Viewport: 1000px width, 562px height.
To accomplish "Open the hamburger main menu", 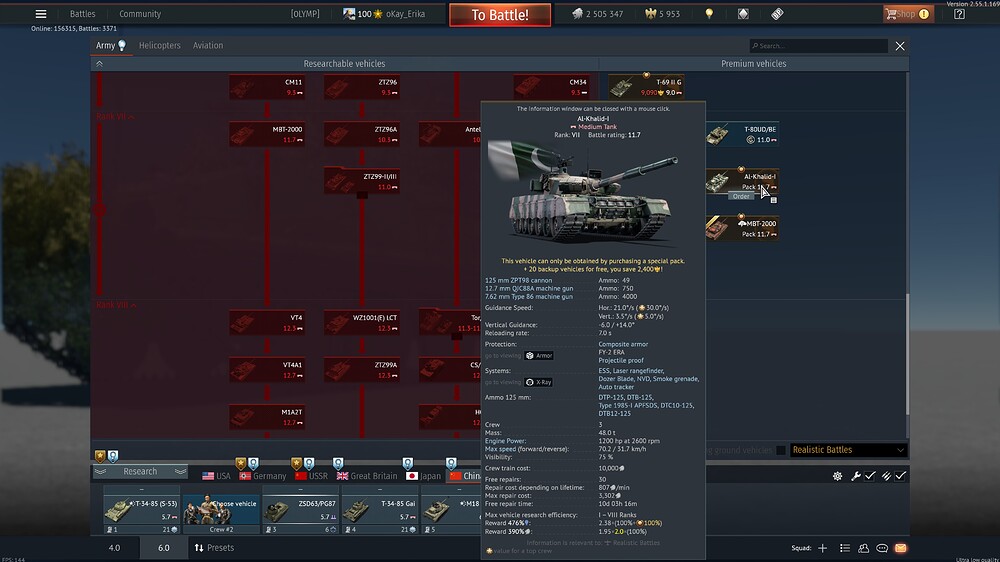I will point(41,14).
